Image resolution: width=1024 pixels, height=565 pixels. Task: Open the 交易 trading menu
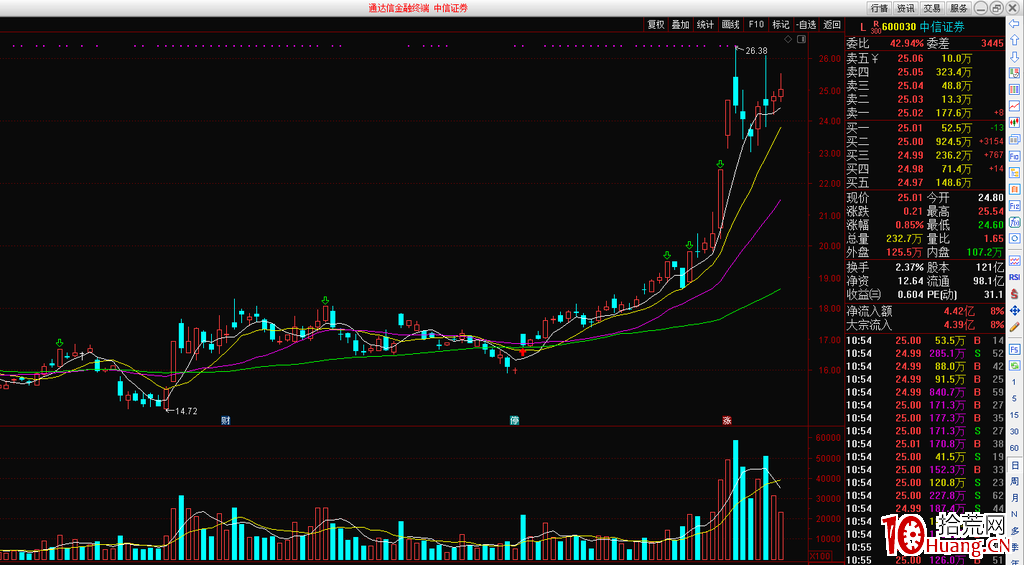(x=932, y=8)
